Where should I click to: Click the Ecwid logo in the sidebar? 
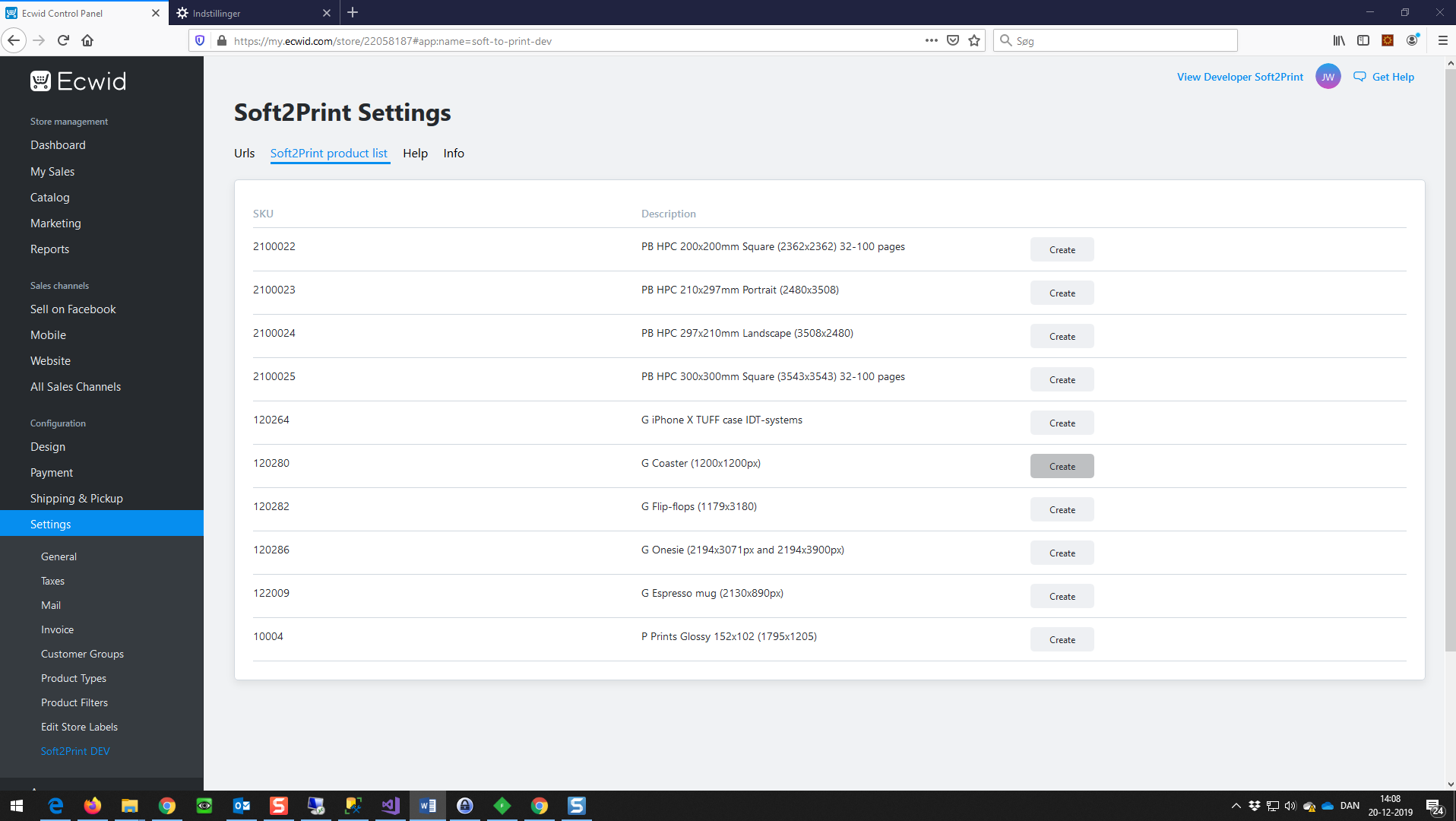pyautogui.click(x=78, y=81)
